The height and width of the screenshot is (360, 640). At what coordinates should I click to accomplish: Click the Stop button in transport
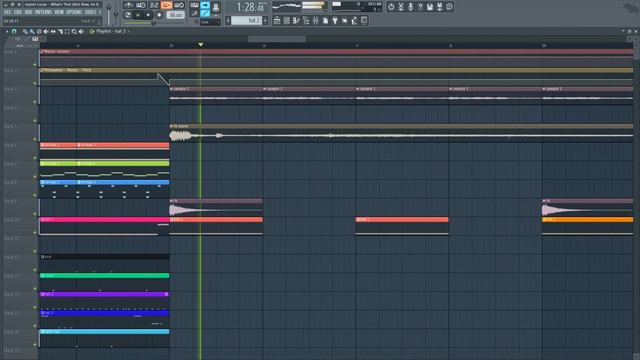pyautogui.click(x=148, y=15)
